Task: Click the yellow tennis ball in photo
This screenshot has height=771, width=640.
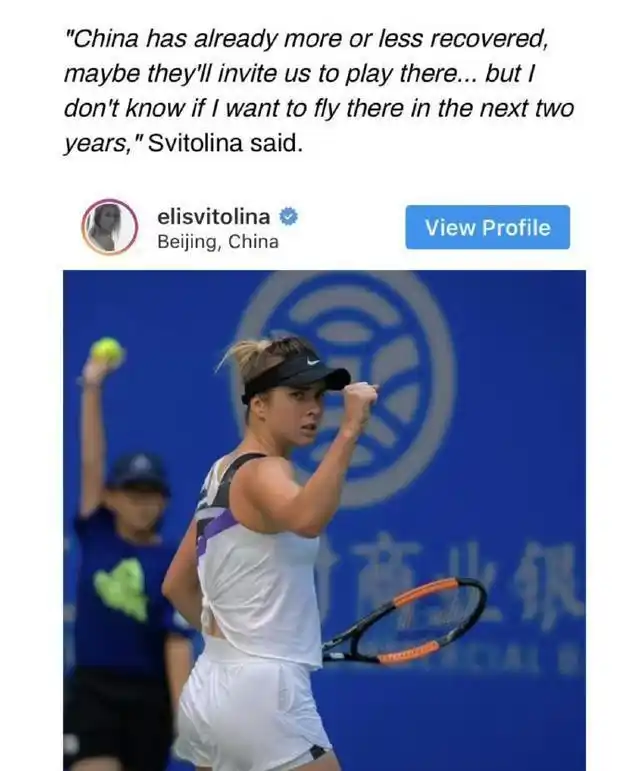Action: 107,351
